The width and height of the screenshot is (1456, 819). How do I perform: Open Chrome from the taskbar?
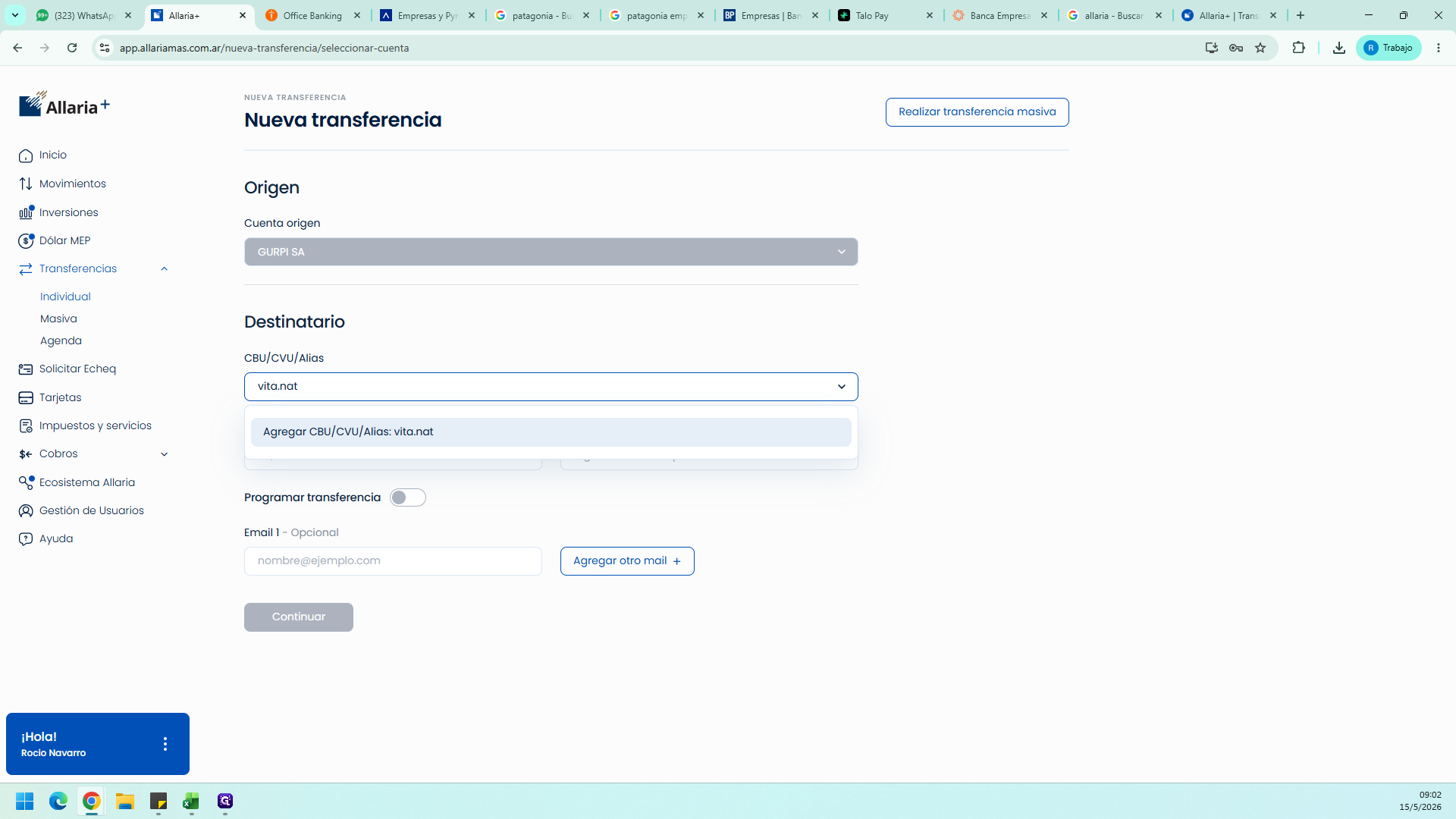point(92,801)
